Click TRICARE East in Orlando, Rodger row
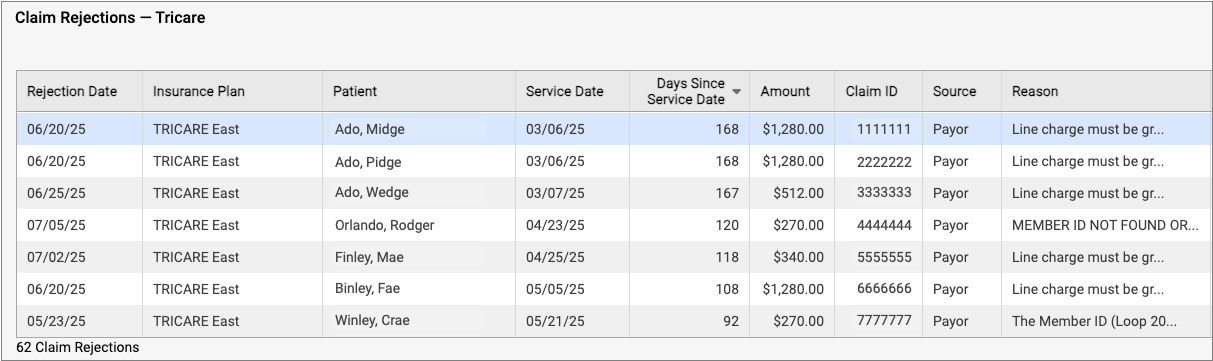Screen dimensions: 1213x361 tap(196, 225)
